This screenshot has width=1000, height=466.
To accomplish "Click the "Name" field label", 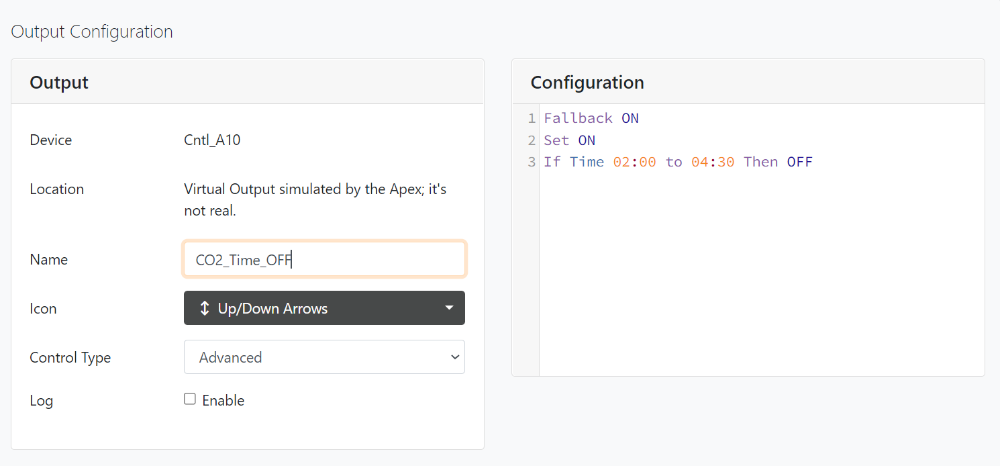I will point(49,259).
